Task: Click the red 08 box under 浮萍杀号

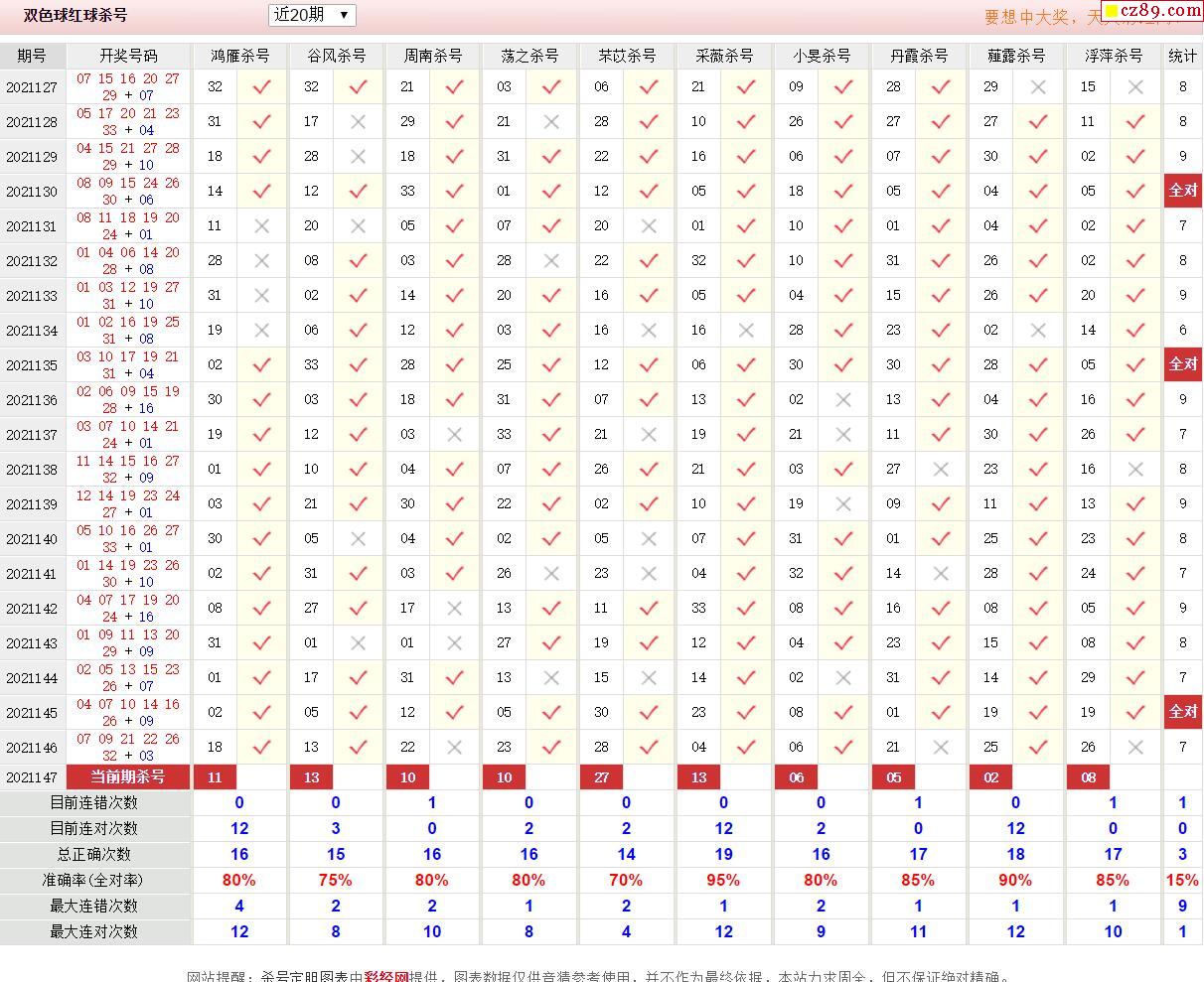Action: coord(1088,777)
